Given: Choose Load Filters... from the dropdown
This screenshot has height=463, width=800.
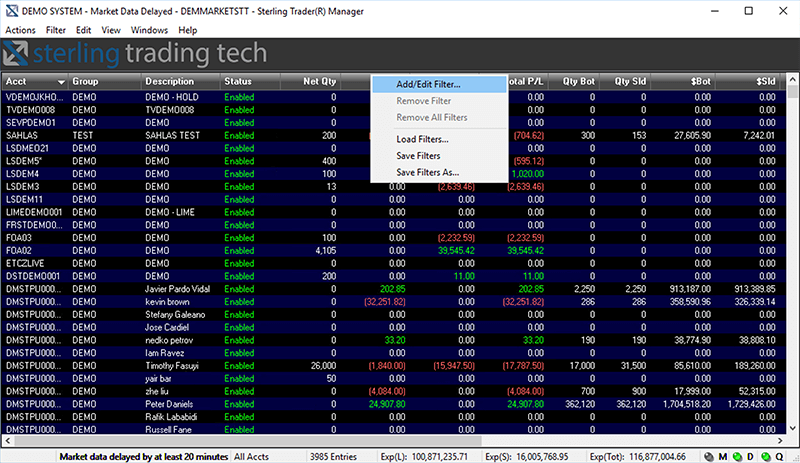Looking at the screenshot, I should pyautogui.click(x=439, y=139).
